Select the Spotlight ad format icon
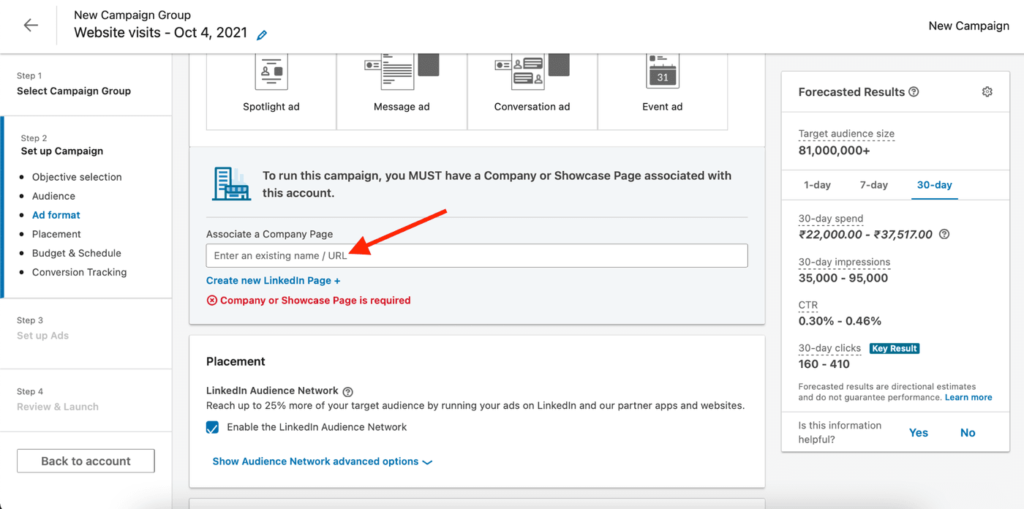This screenshot has width=1024, height=509. (x=271, y=71)
